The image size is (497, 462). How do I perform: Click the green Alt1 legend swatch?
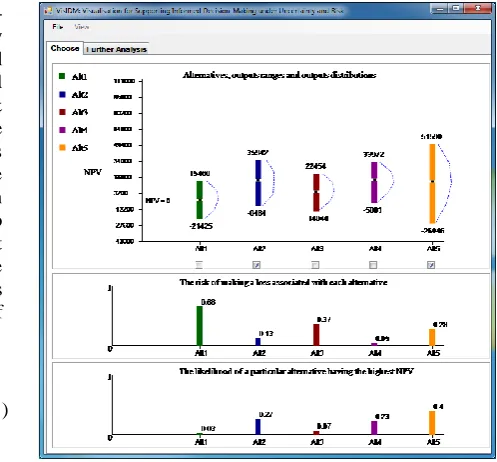[62, 76]
